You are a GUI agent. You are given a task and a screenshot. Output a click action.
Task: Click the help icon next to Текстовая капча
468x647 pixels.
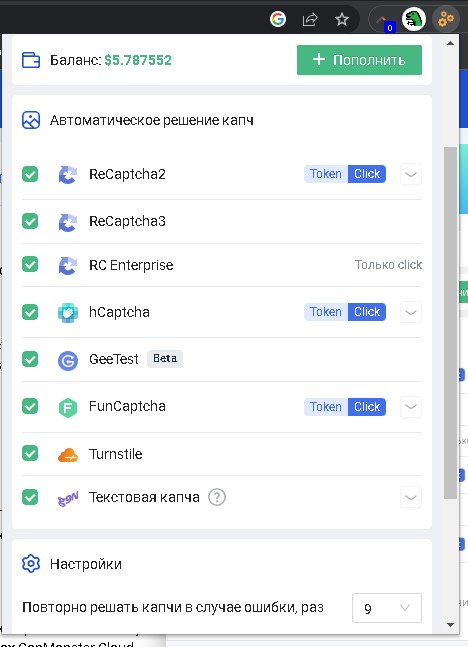(217, 497)
